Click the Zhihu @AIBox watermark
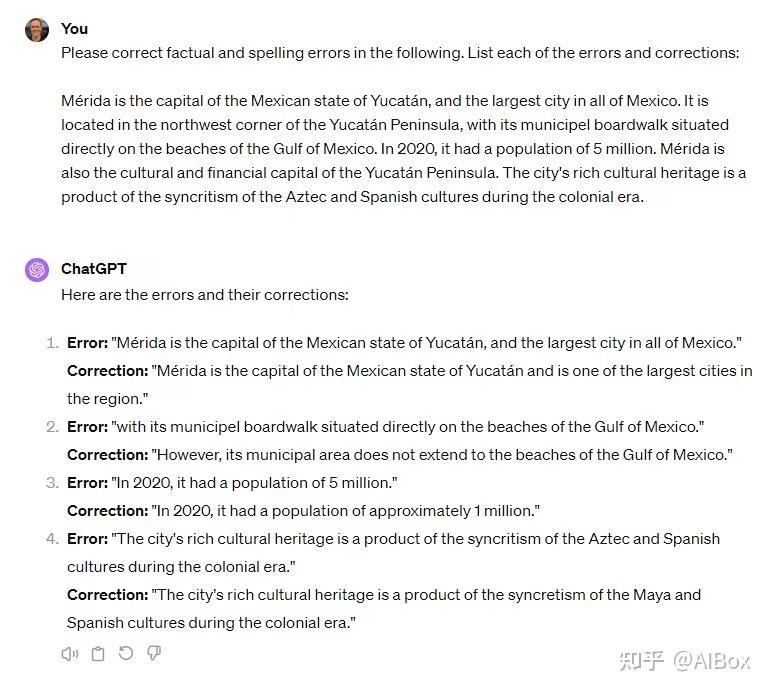 click(683, 661)
